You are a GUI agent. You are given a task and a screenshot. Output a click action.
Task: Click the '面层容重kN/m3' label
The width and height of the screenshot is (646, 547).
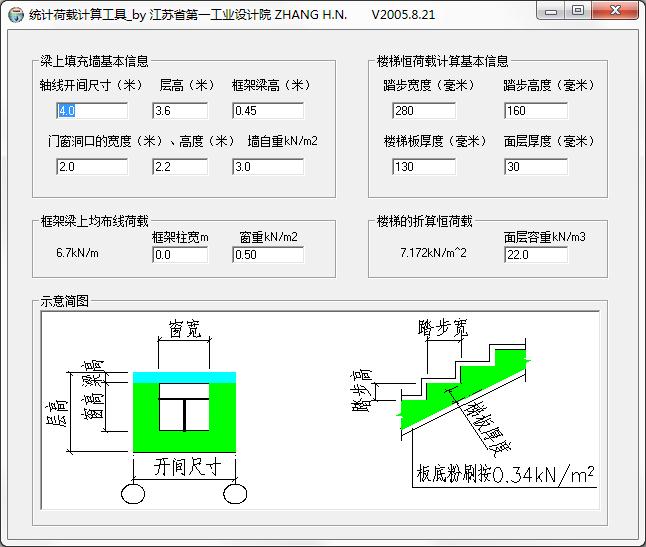click(544, 237)
